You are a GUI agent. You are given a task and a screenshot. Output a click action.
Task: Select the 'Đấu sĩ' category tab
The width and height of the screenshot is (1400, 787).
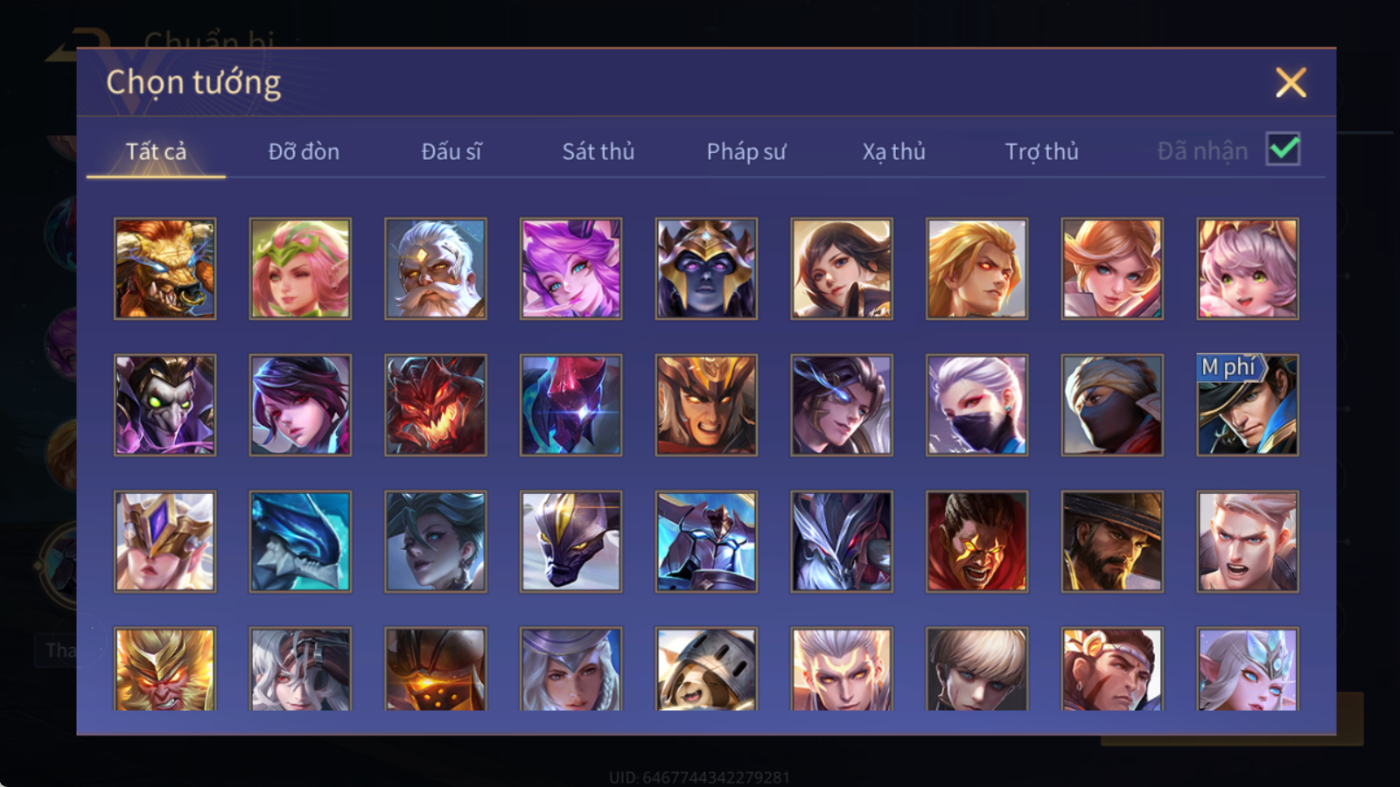click(x=451, y=152)
